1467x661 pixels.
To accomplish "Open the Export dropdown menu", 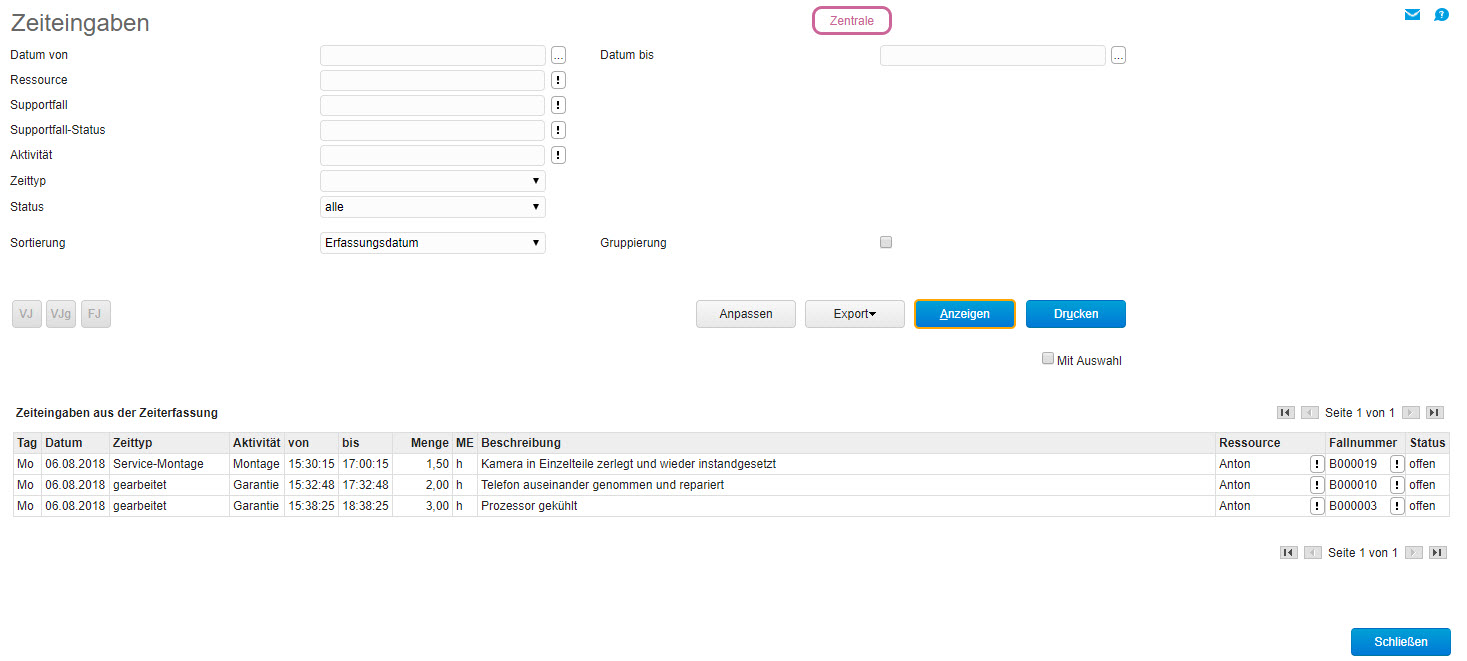I will [x=854, y=314].
